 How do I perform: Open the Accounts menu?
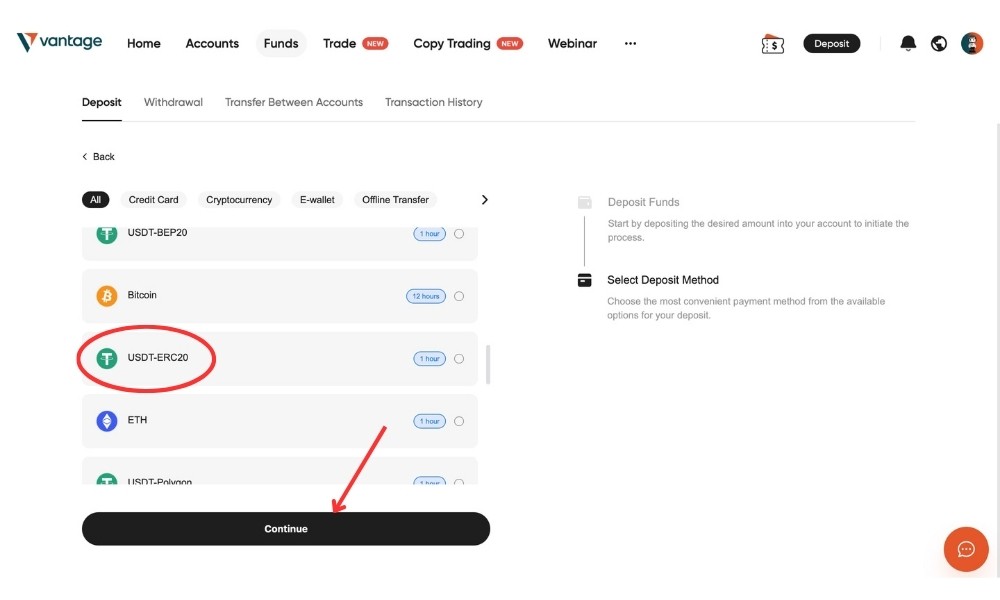pos(212,43)
